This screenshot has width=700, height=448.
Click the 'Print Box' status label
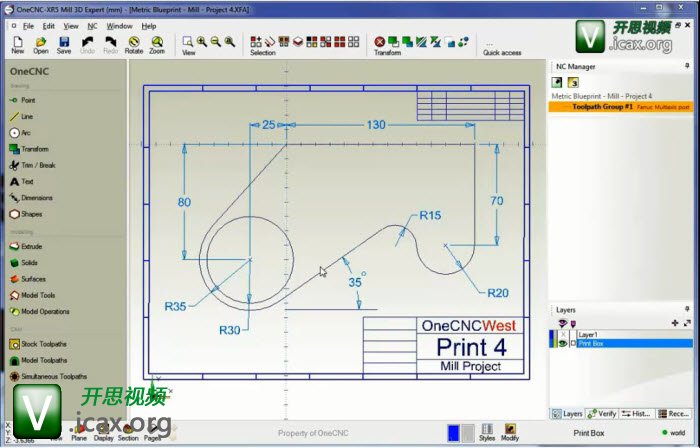pos(589,433)
